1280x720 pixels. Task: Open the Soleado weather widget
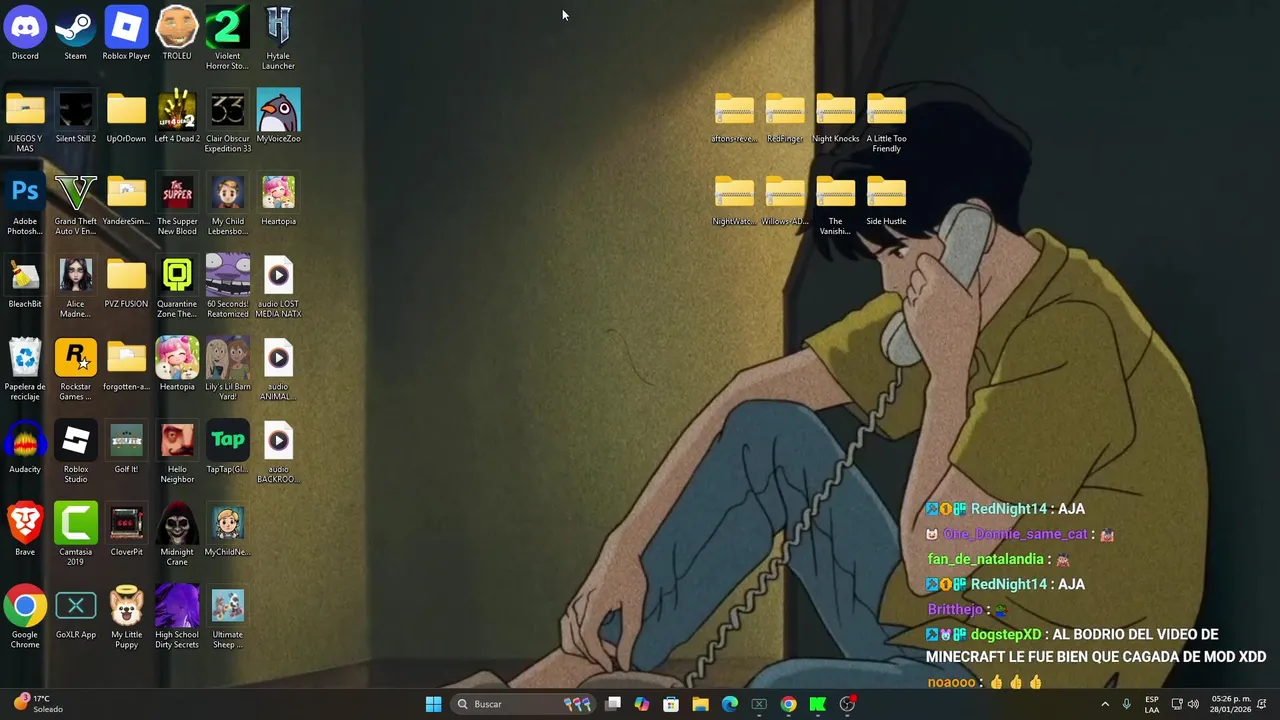[x=36, y=704]
